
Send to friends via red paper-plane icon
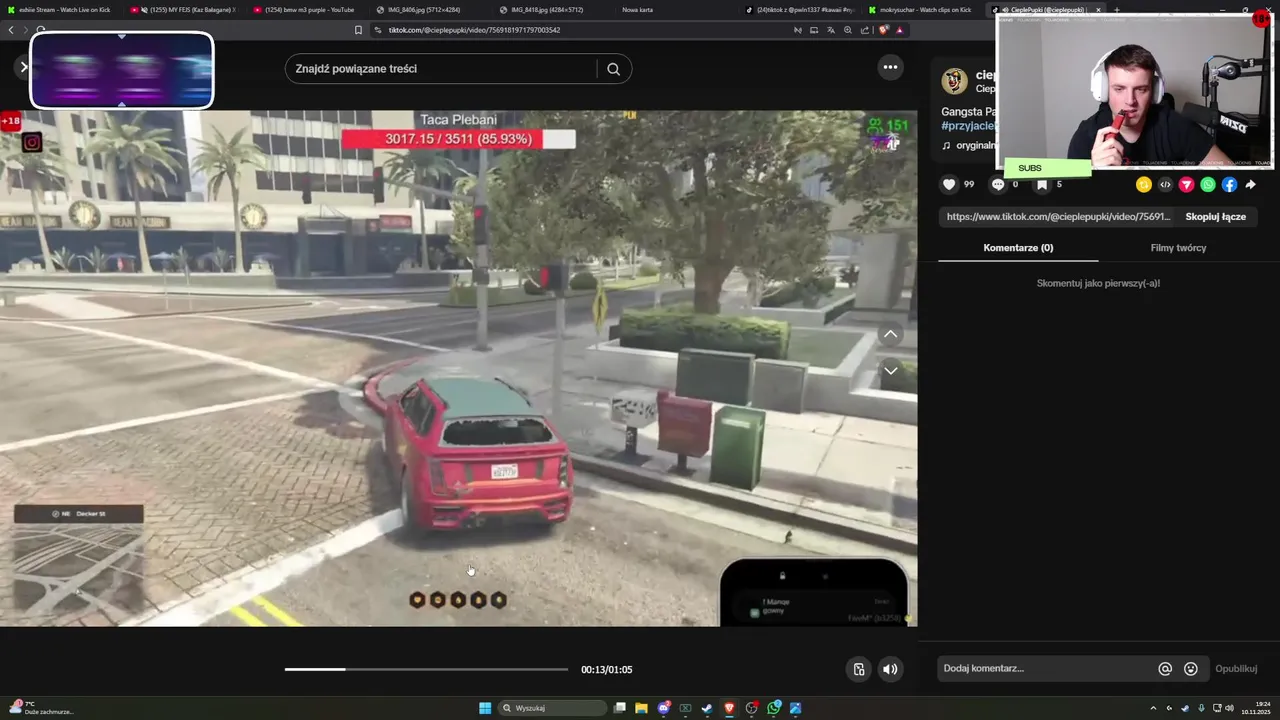click(x=1187, y=184)
